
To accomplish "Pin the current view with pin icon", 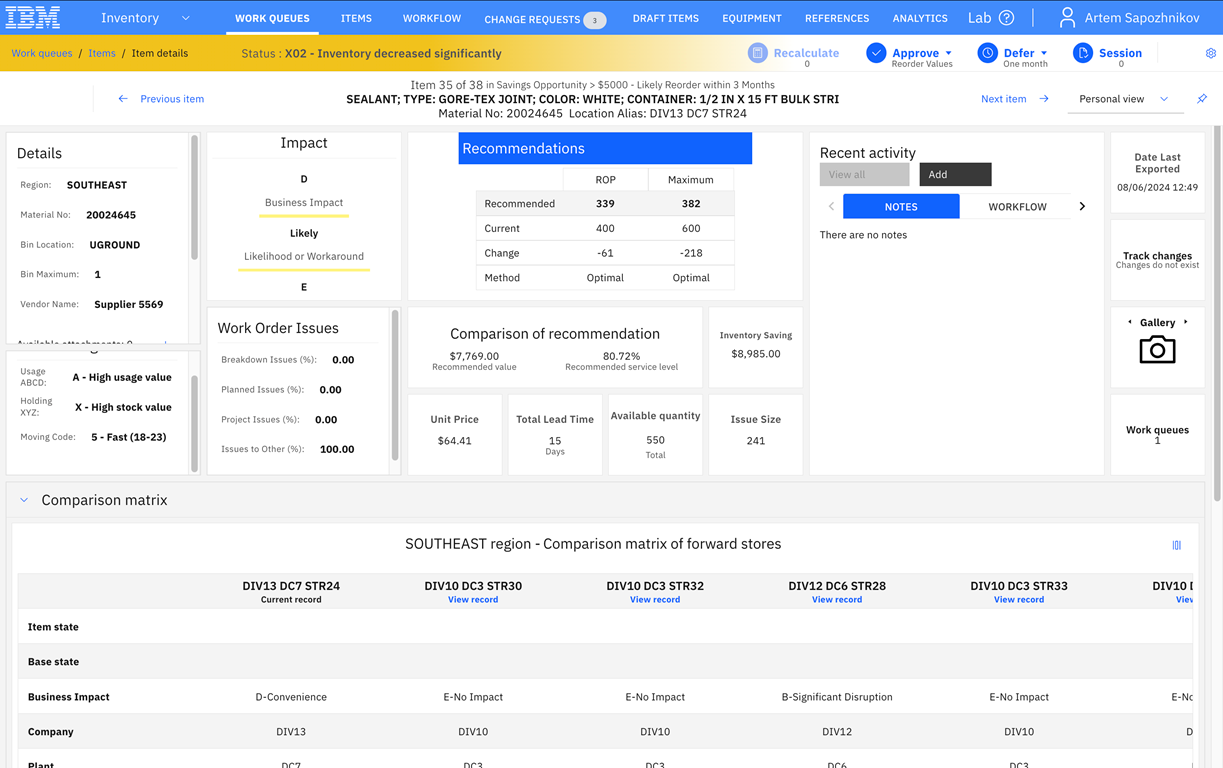I will (1202, 99).
